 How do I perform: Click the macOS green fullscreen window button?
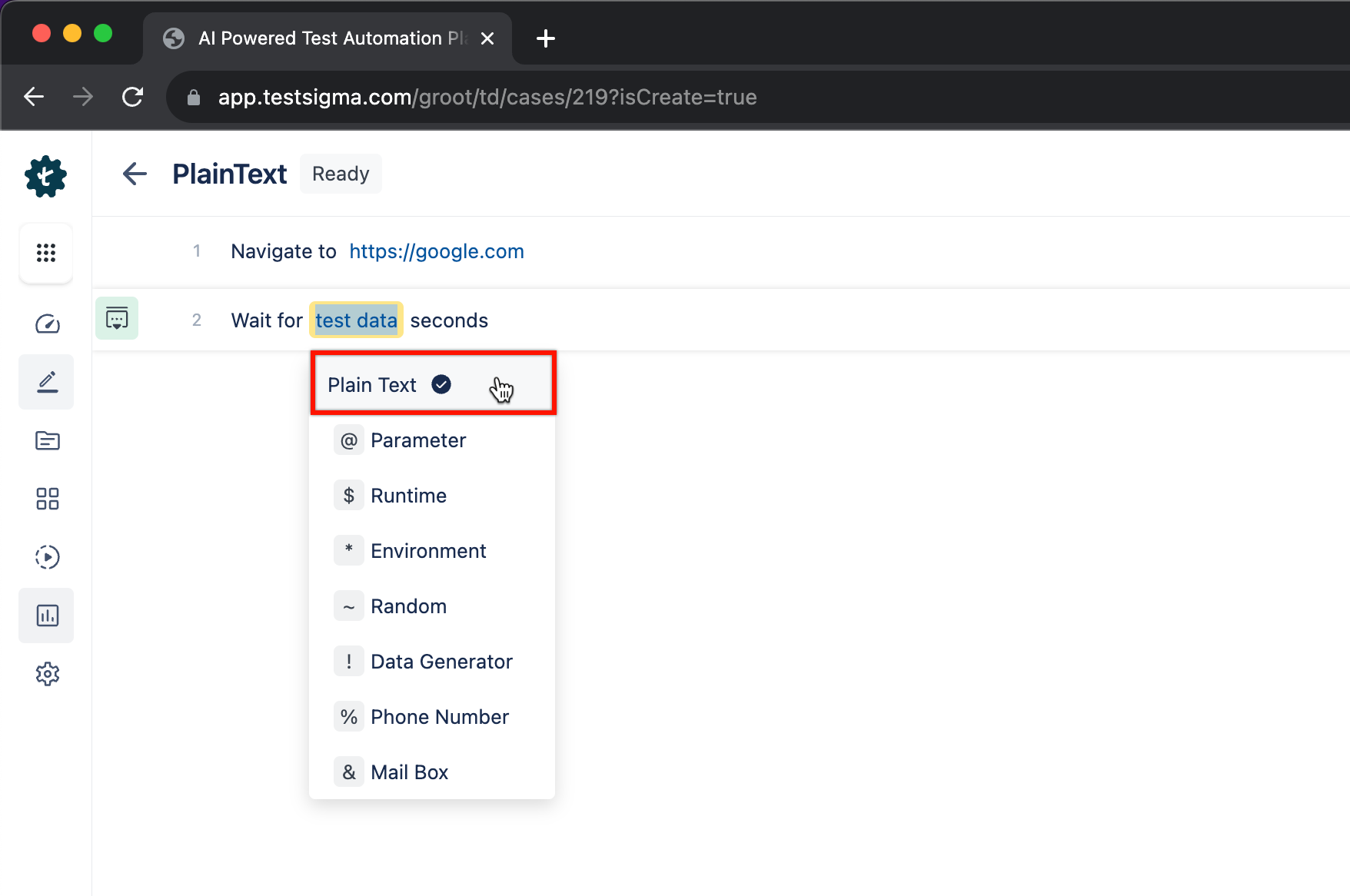point(103,34)
